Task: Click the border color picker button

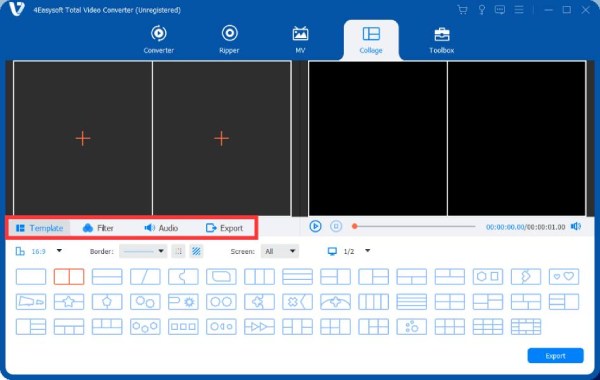Action: (x=178, y=251)
